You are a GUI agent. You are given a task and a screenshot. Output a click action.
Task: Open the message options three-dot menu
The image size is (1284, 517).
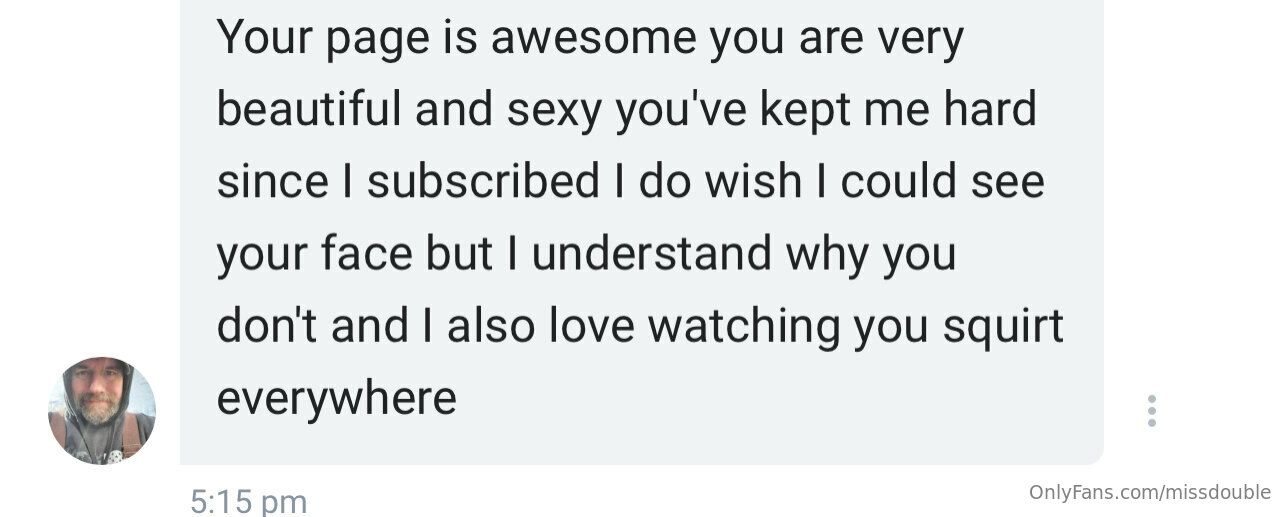pyautogui.click(x=1152, y=411)
